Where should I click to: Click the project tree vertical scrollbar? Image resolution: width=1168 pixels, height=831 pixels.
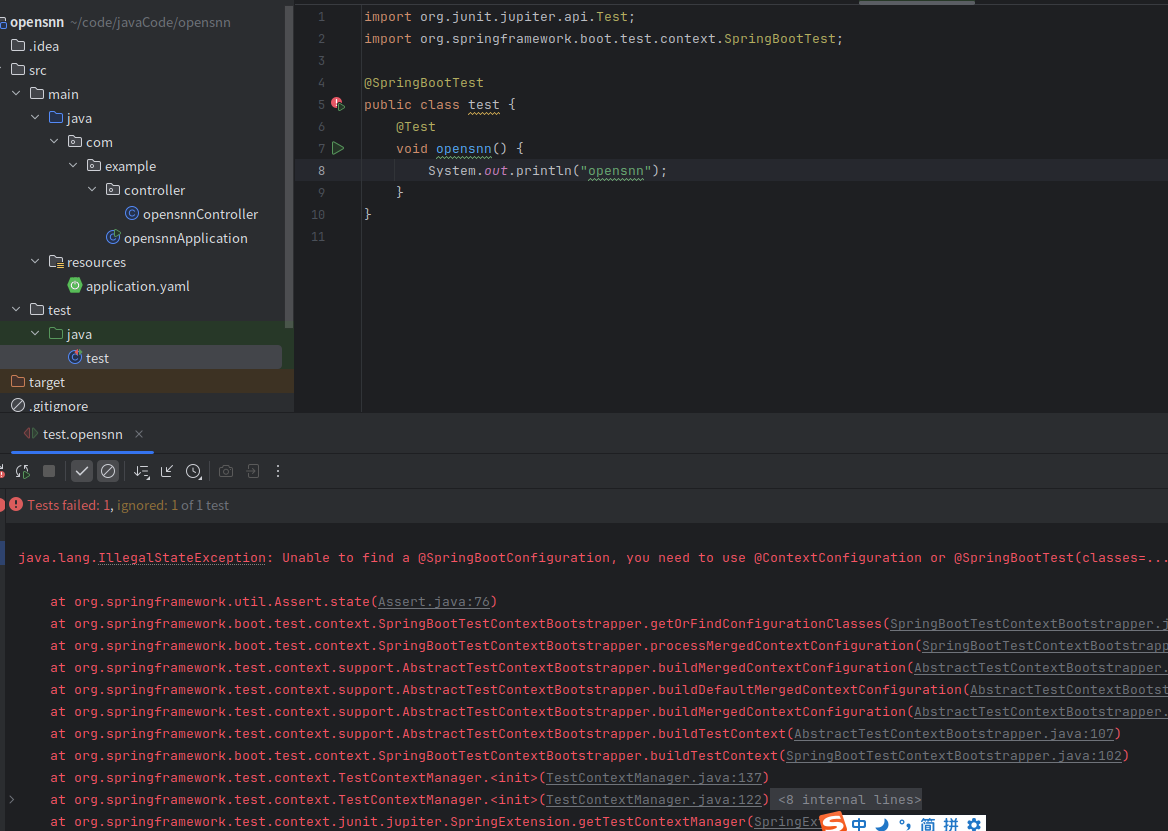(289, 168)
